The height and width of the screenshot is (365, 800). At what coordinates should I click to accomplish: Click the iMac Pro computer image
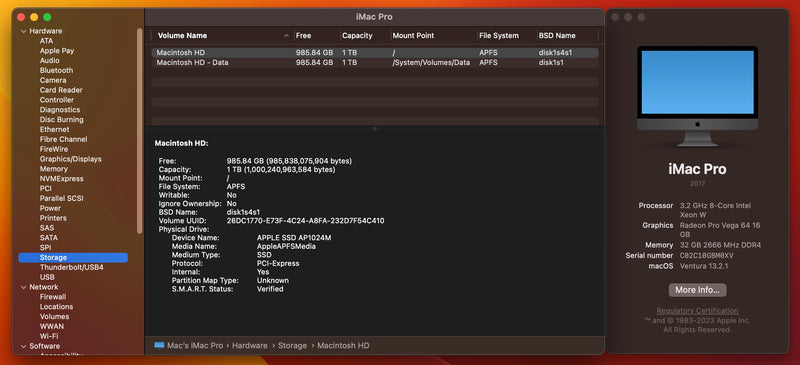coord(697,96)
